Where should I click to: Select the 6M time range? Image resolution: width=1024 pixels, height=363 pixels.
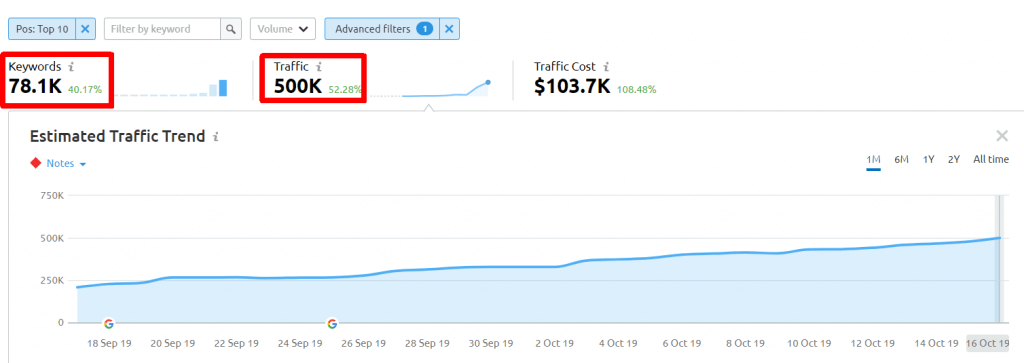pos(901,159)
